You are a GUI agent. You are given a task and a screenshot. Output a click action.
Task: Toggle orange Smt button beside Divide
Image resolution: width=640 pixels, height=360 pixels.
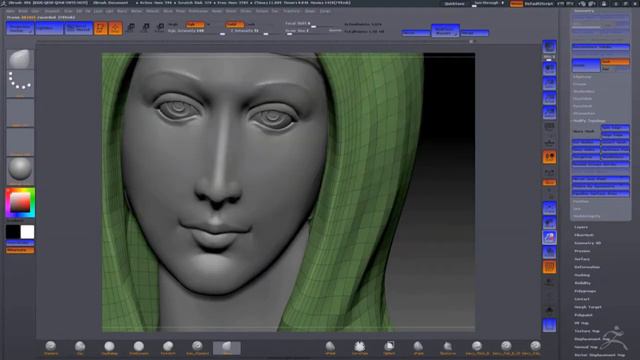click(616, 62)
